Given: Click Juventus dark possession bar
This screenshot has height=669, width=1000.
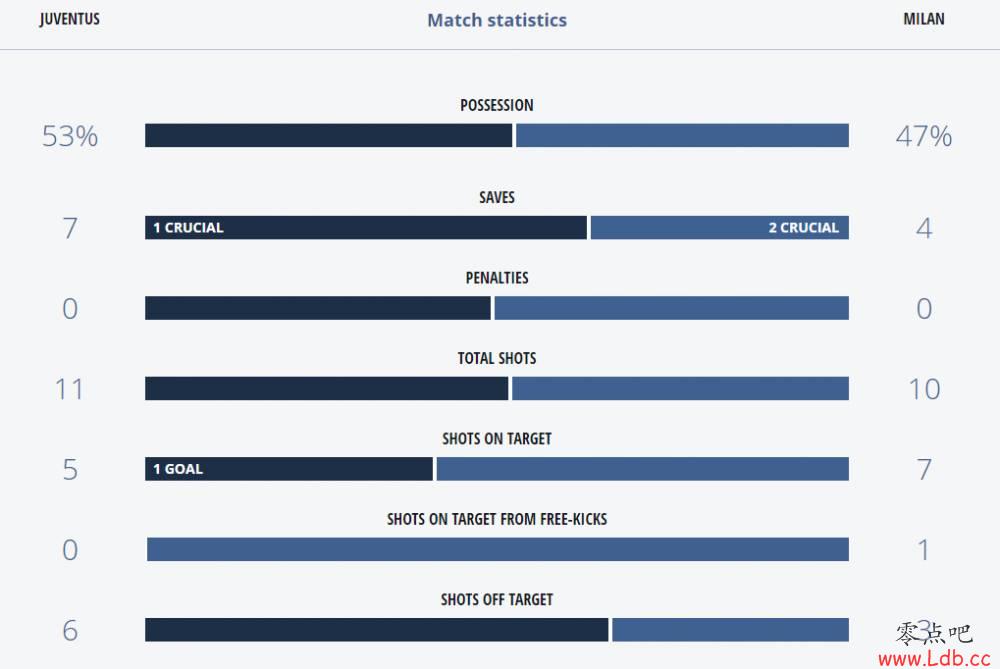Looking at the screenshot, I should [328, 135].
